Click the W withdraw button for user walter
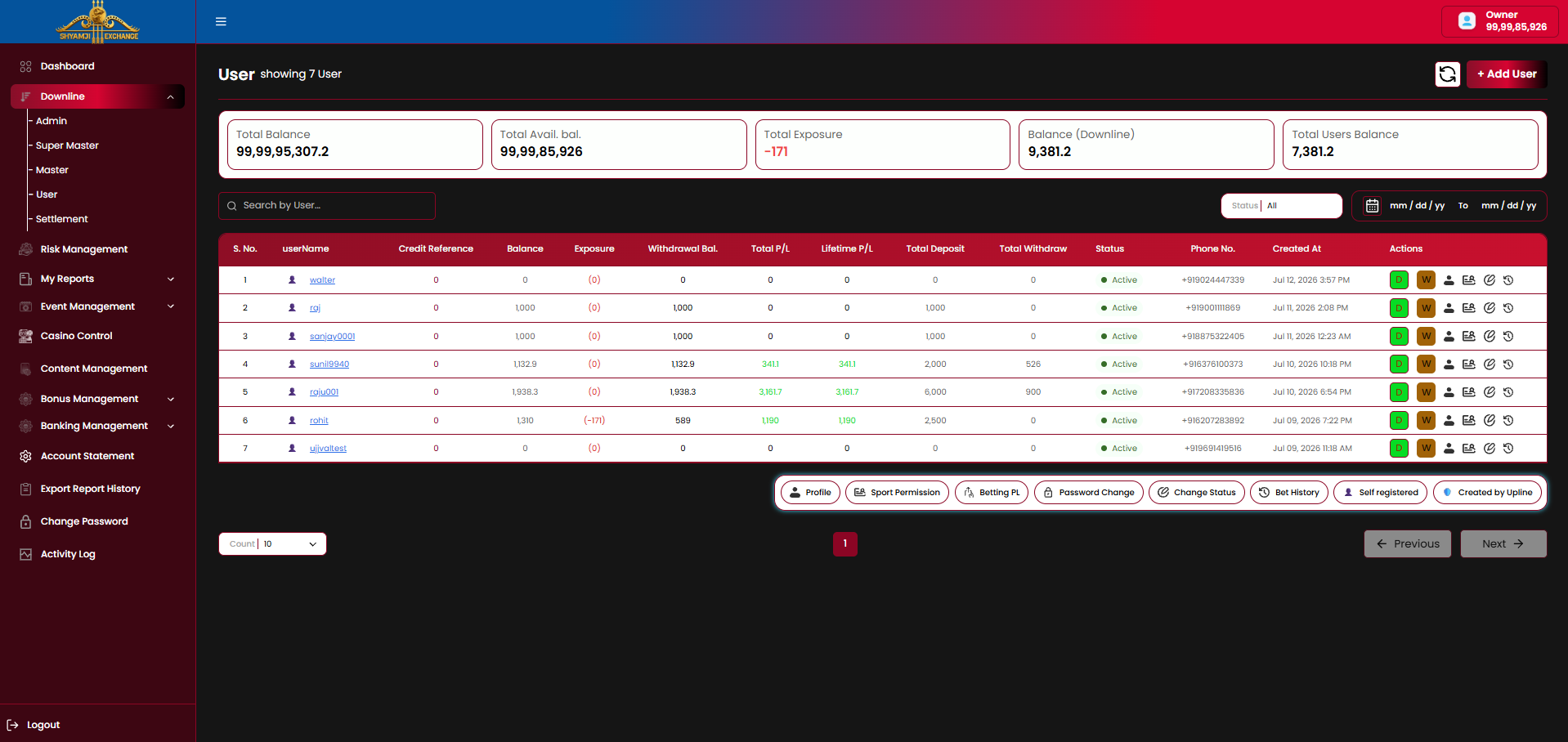This screenshot has height=742, width=1568. 1426,279
